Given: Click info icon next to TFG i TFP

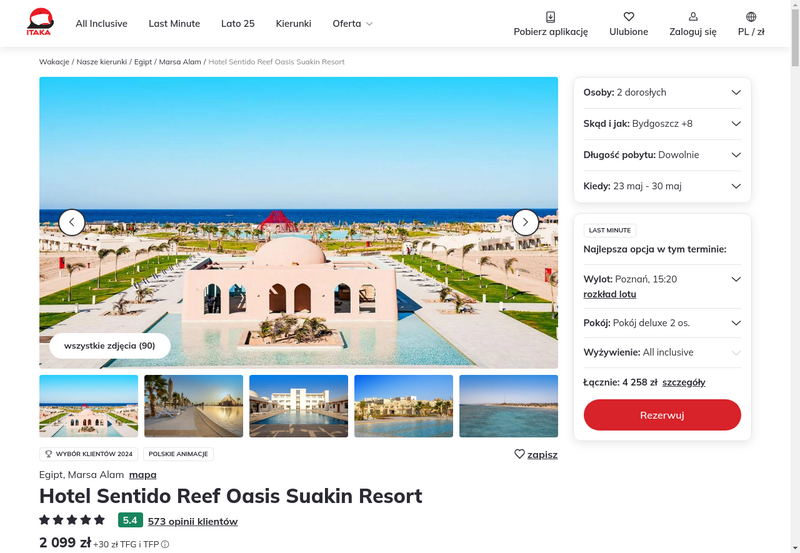Looking at the screenshot, I should click(x=165, y=544).
